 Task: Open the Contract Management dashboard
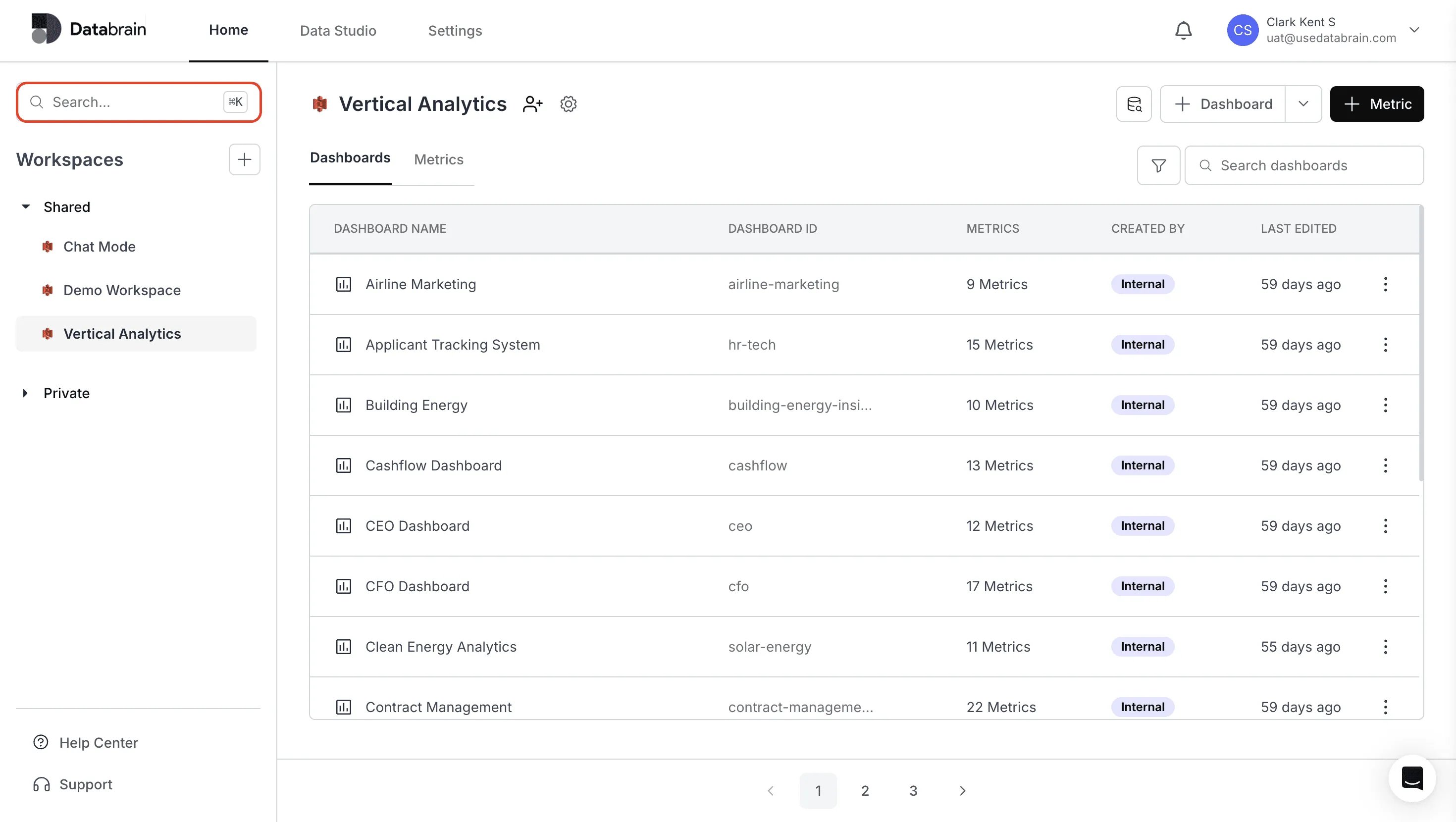438,707
